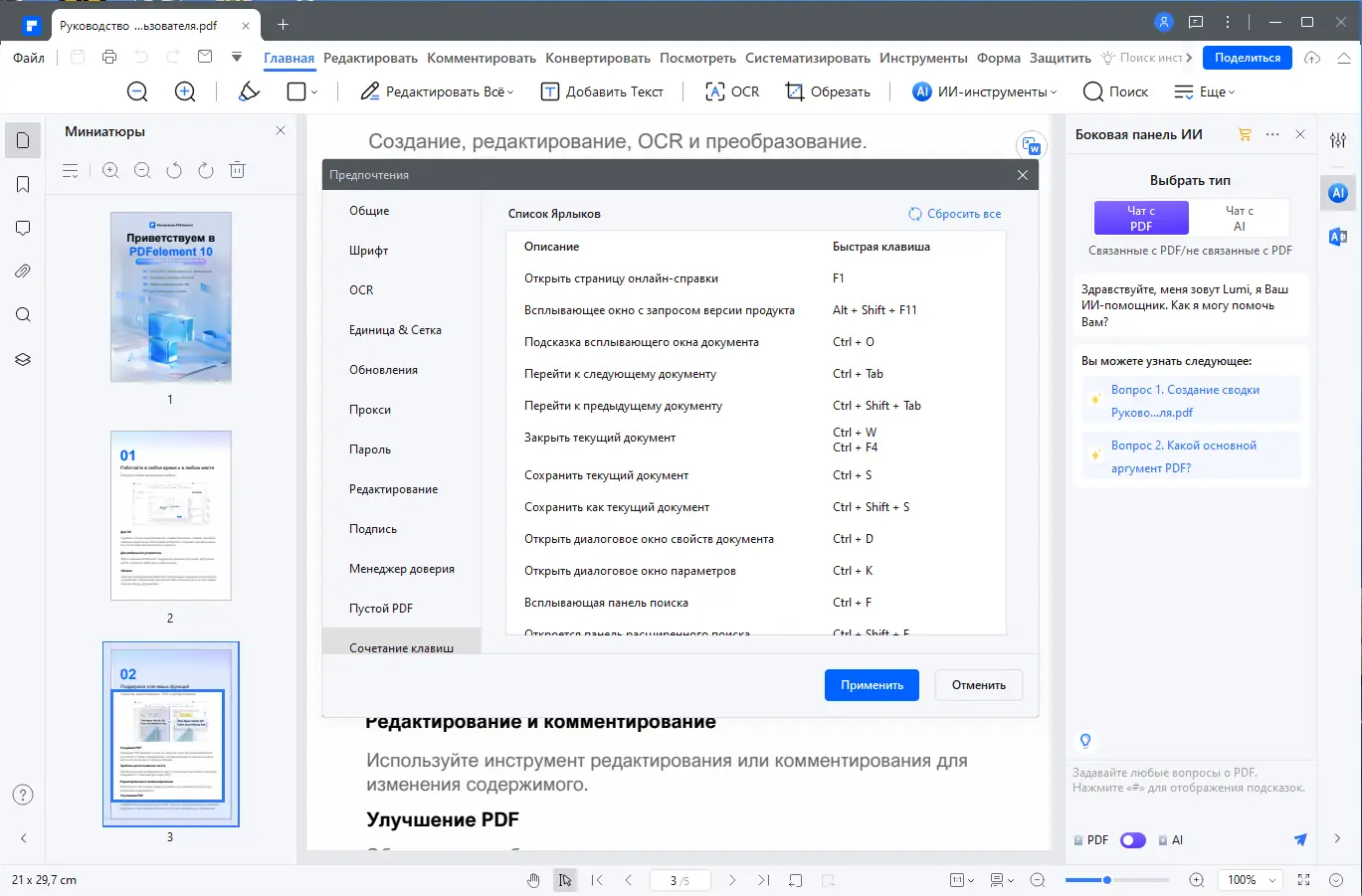Click the Translate AI icon in right sidebar

pyautogui.click(x=1337, y=237)
